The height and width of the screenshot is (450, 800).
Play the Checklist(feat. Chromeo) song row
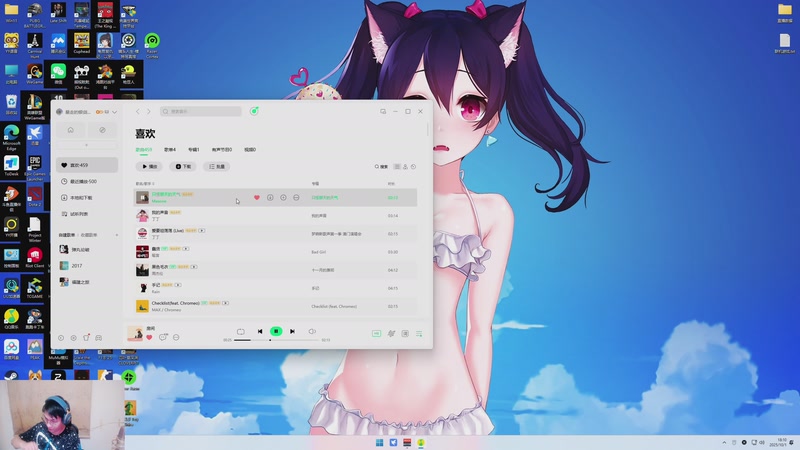point(275,306)
